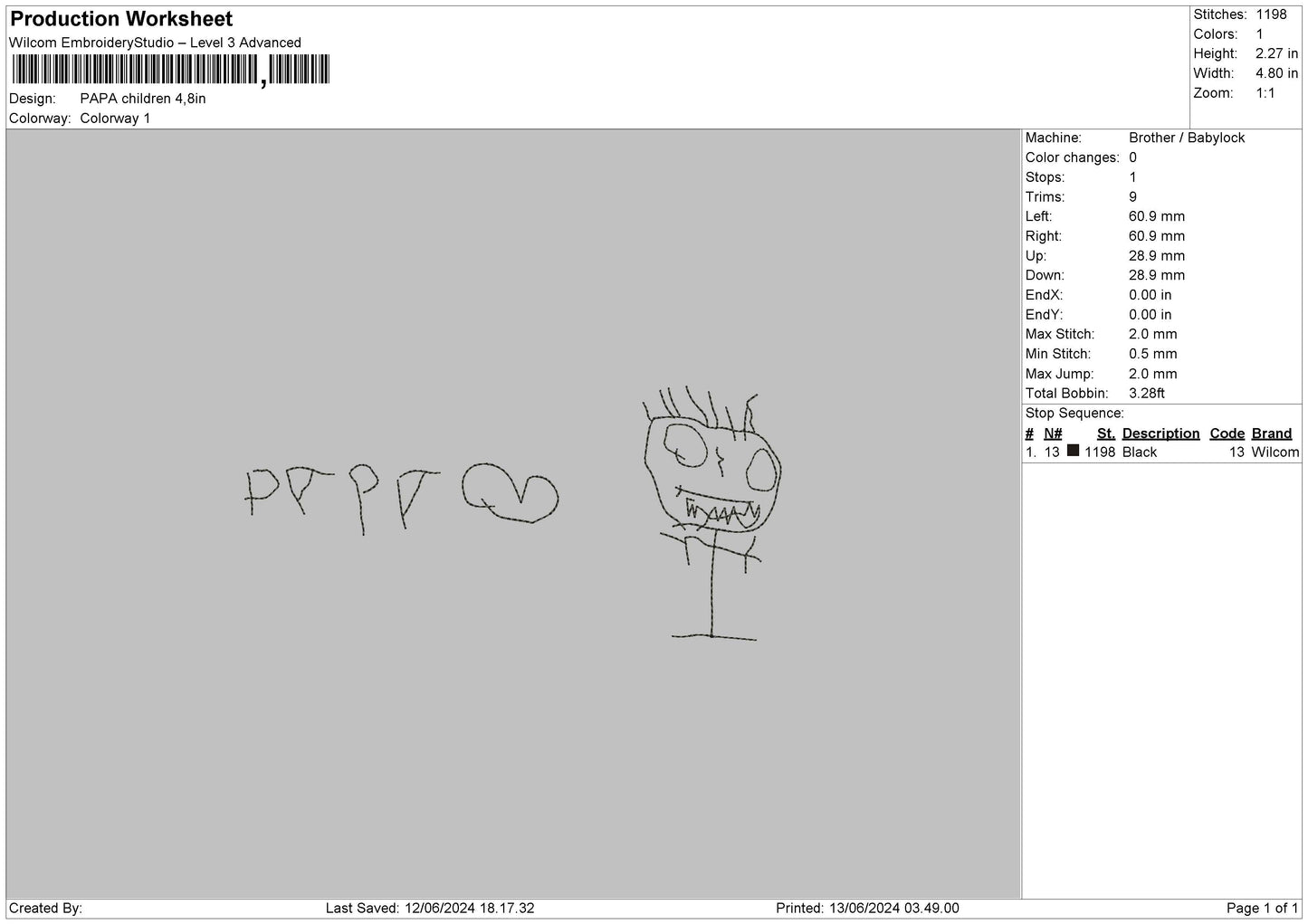Click the St. column header

(1105, 433)
